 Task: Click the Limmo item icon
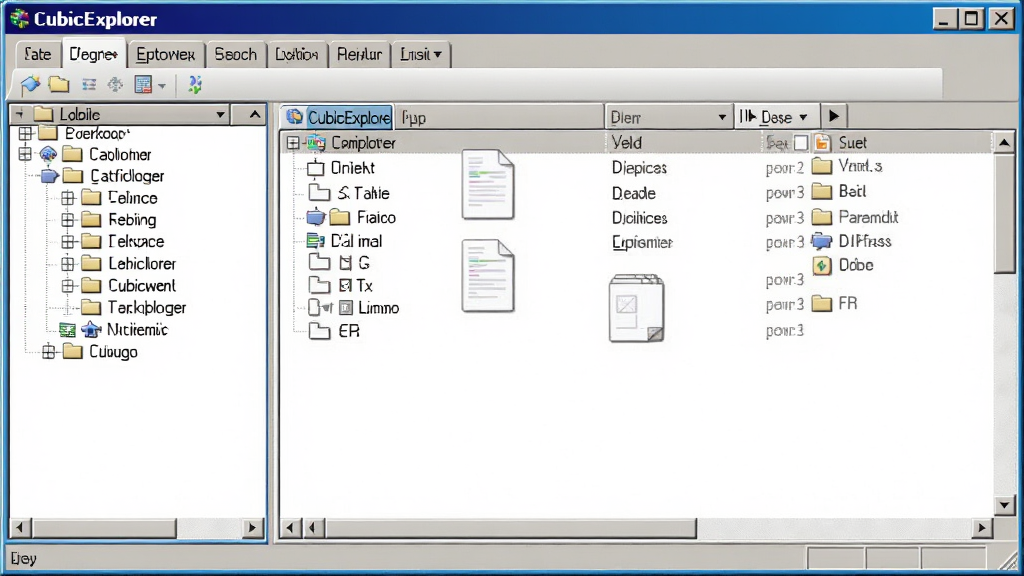[x=346, y=308]
